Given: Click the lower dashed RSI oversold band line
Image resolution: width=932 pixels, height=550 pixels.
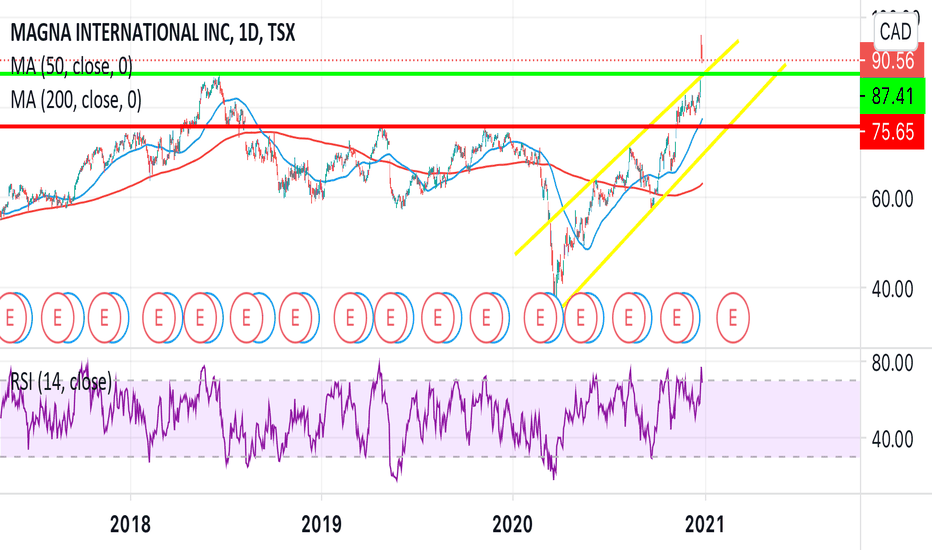Looking at the screenshot, I should pyautogui.click(x=430, y=457).
